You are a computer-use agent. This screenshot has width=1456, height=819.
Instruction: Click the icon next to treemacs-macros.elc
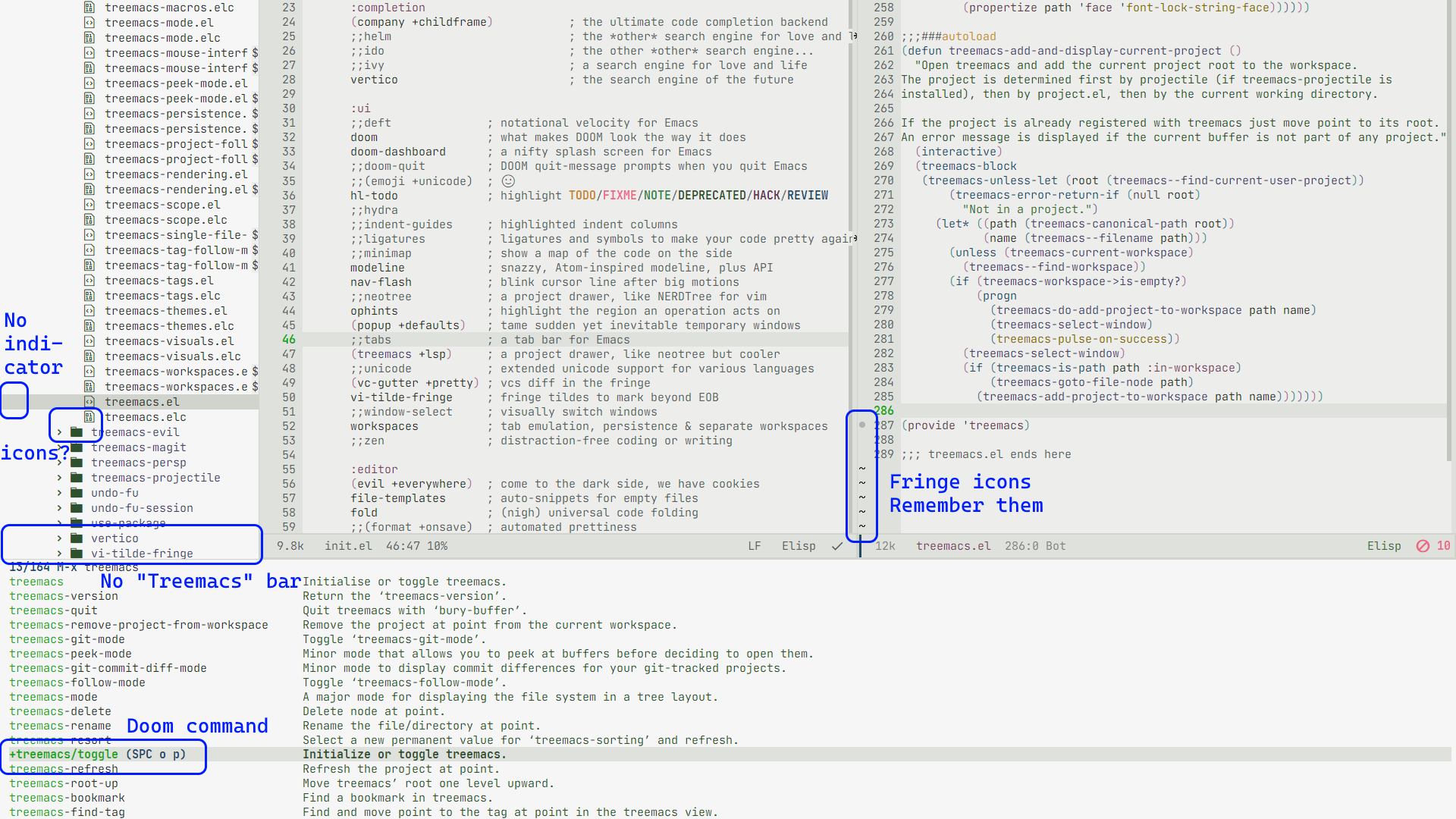(89, 8)
